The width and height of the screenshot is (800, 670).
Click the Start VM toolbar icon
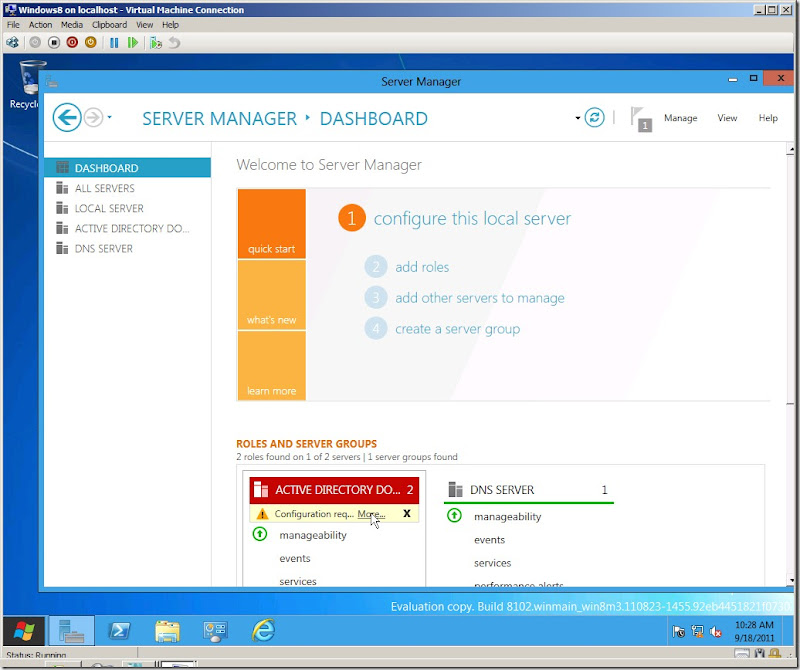35,42
